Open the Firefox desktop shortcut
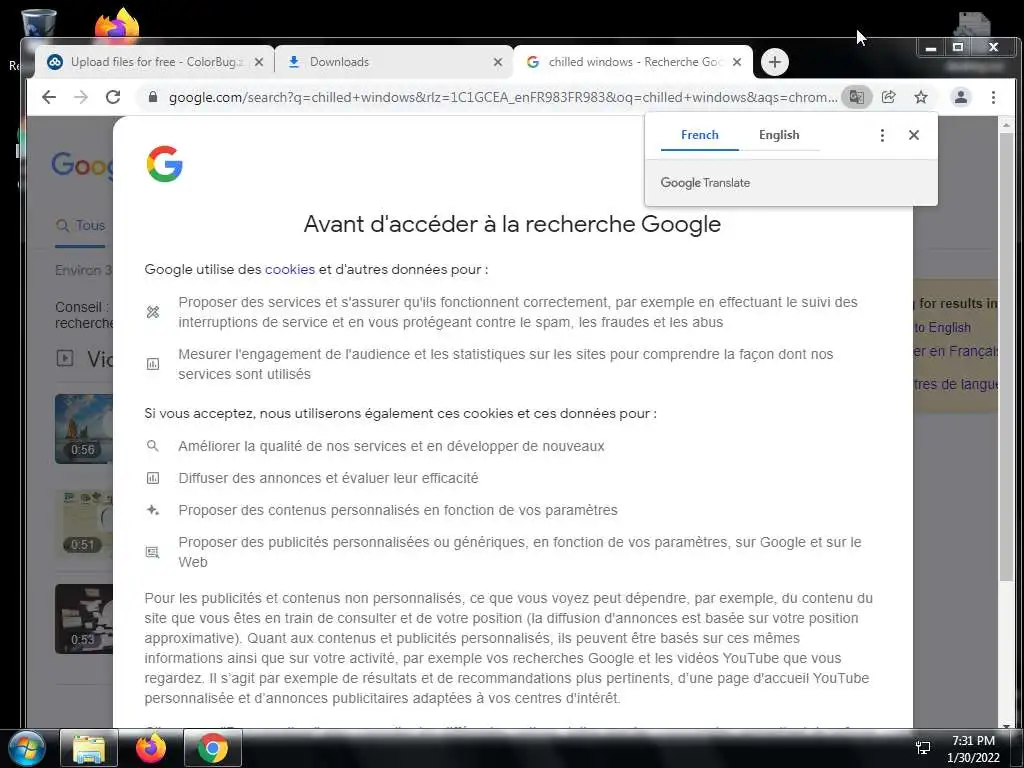The image size is (1024, 768). click(117, 25)
